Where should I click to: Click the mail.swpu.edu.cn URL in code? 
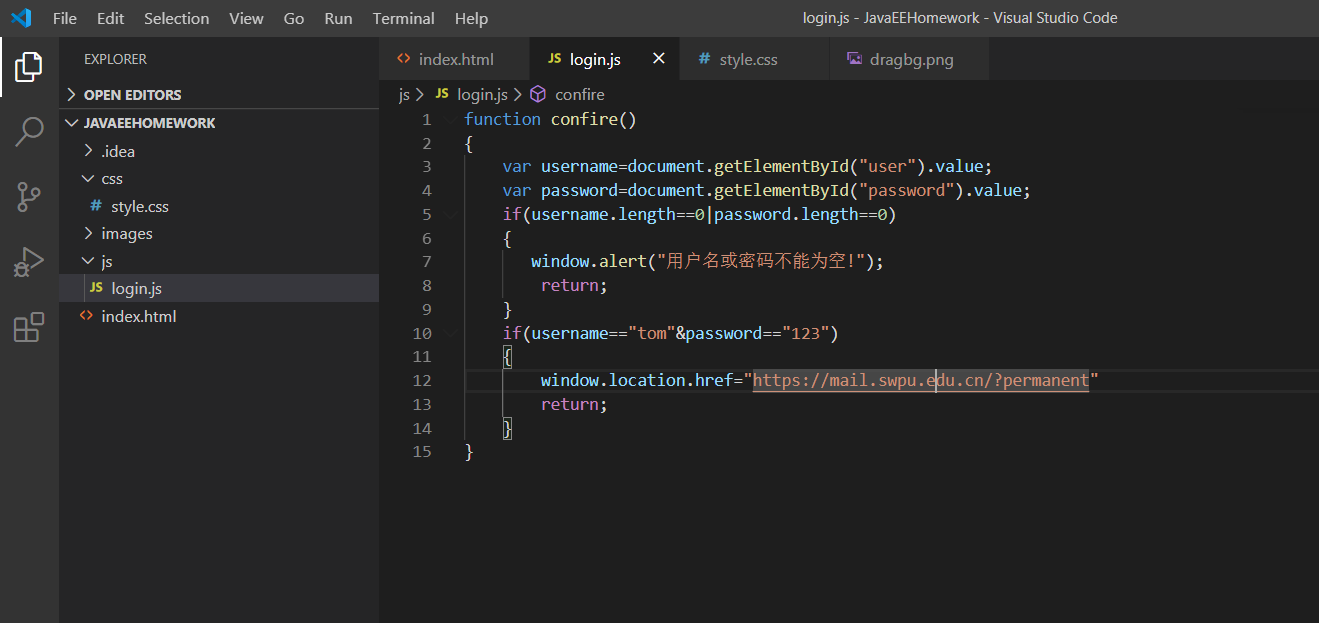pyautogui.click(x=920, y=380)
